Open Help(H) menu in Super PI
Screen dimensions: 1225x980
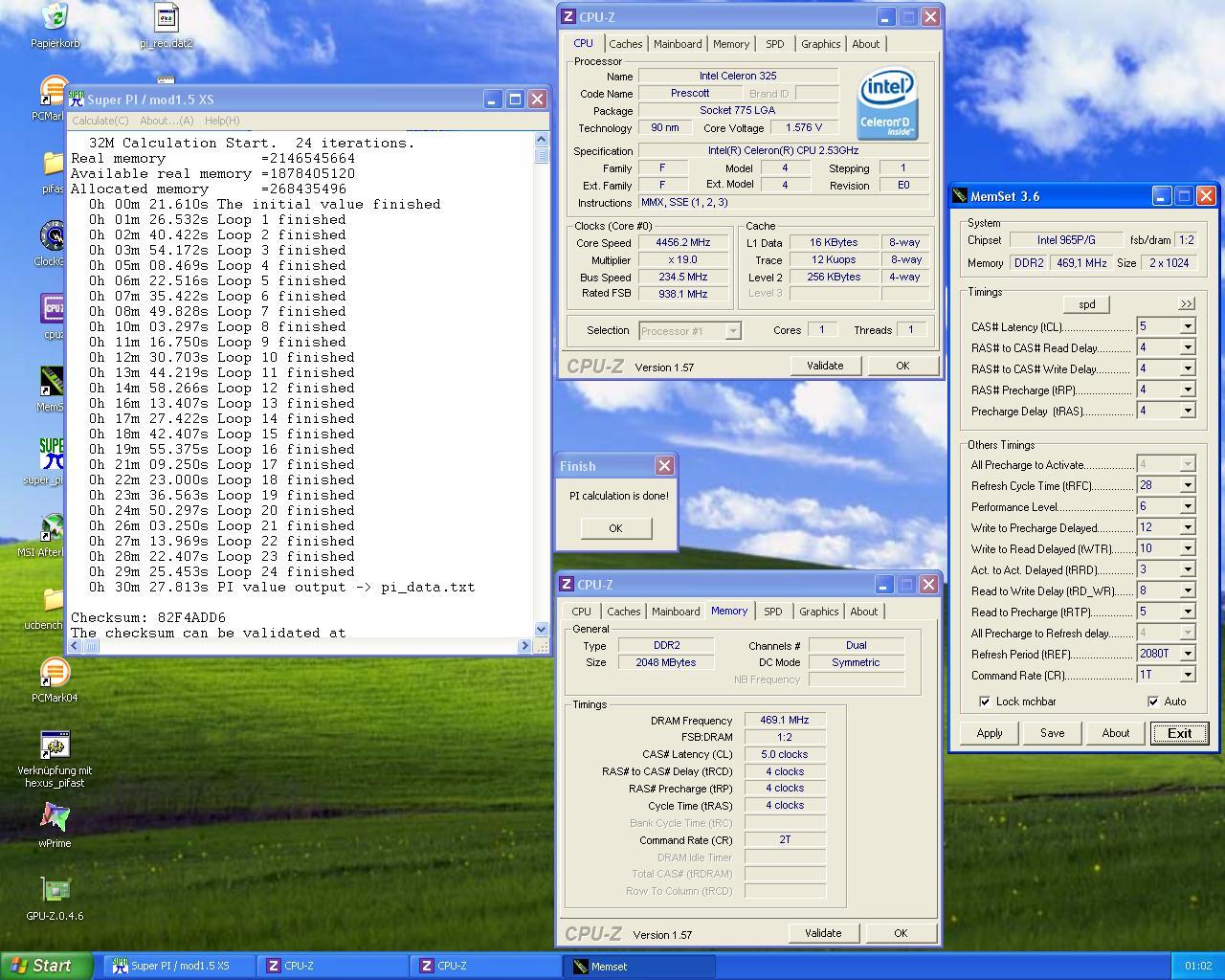click(x=222, y=121)
